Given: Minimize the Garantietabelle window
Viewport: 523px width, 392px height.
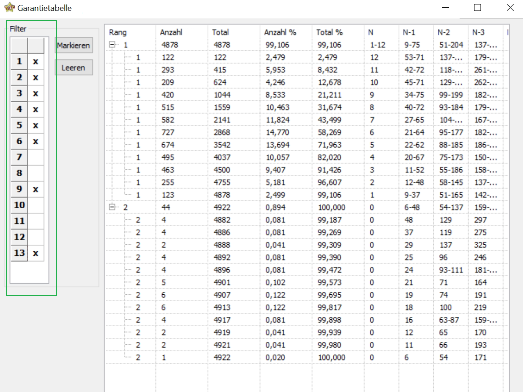Looking at the screenshot, I should (445, 7).
